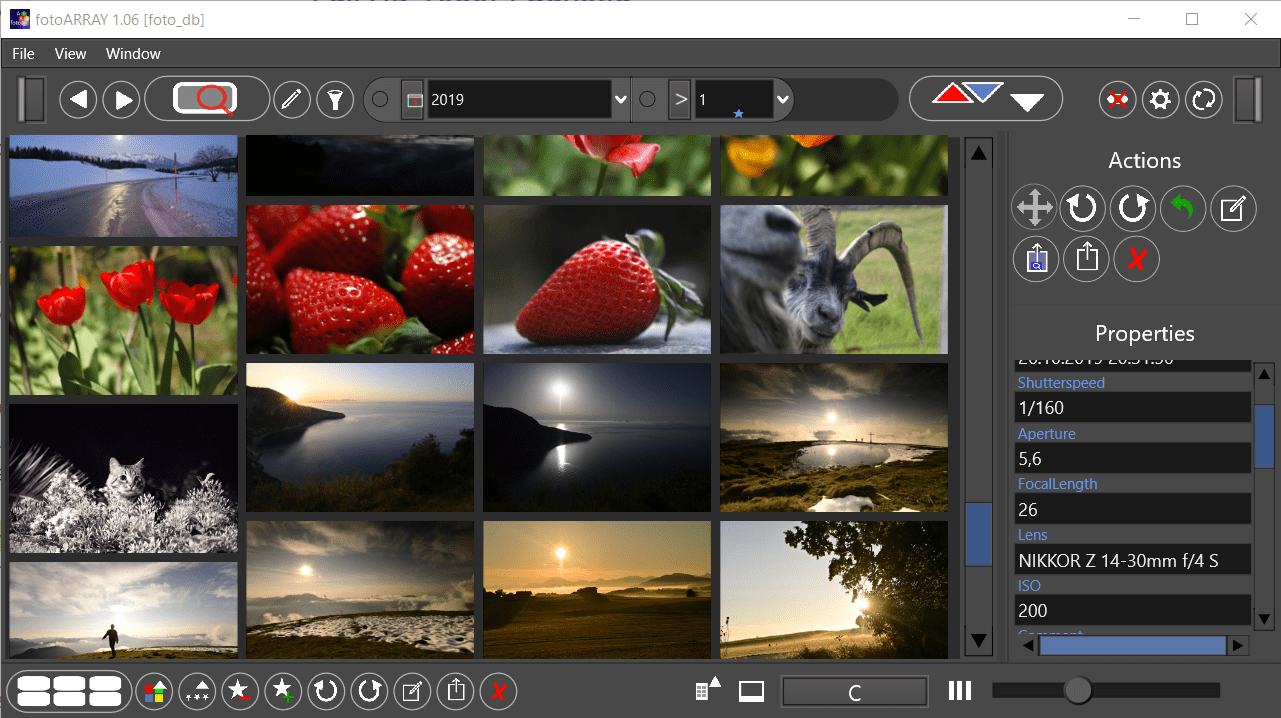Click the green undo arrow in Actions
This screenshot has width=1281, height=718.
click(x=1183, y=208)
